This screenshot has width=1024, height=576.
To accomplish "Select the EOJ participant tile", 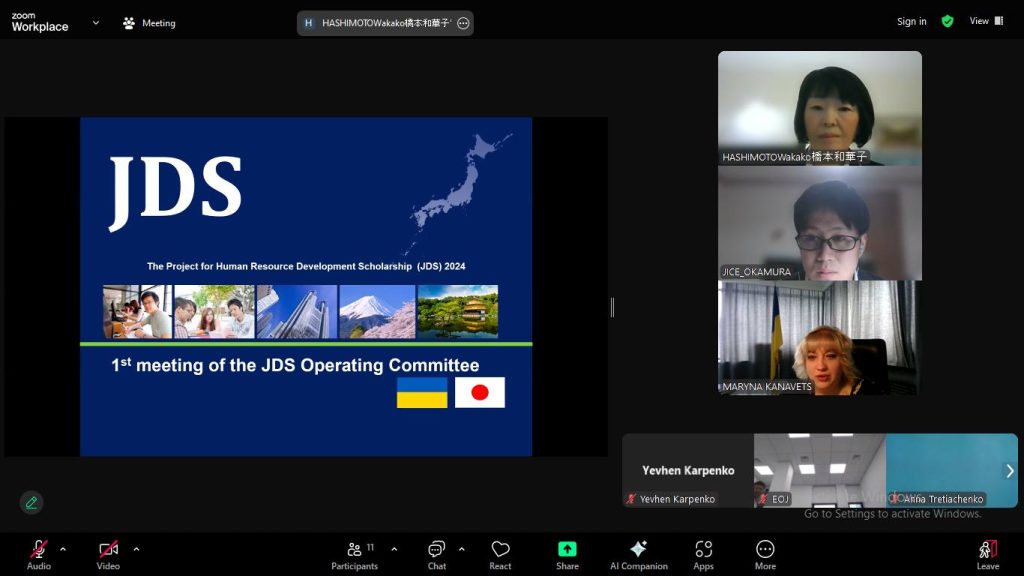I will click(820, 470).
